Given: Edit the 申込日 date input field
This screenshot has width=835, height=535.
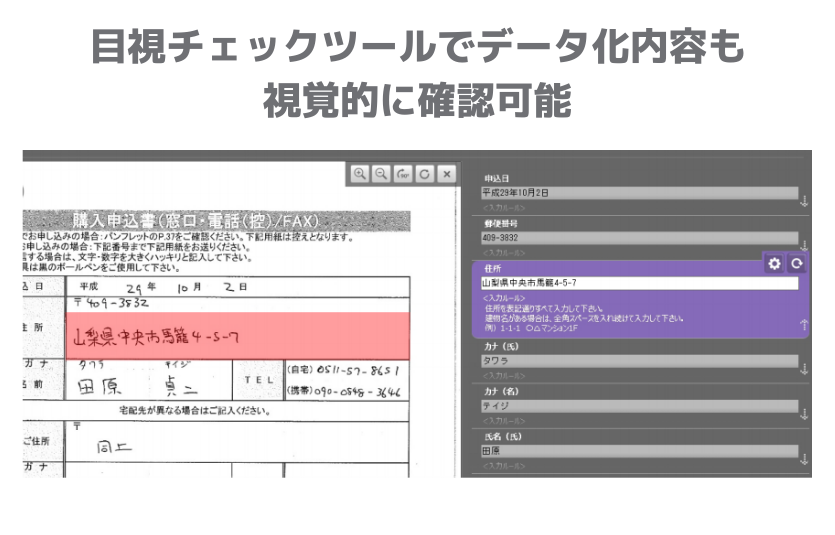Looking at the screenshot, I should click(x=639, y=192).
